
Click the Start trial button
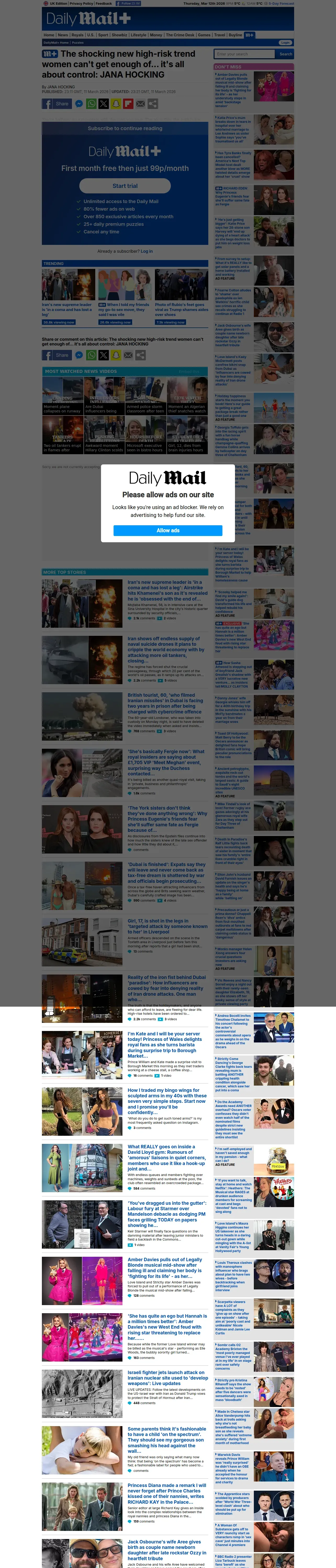point(125,186)
